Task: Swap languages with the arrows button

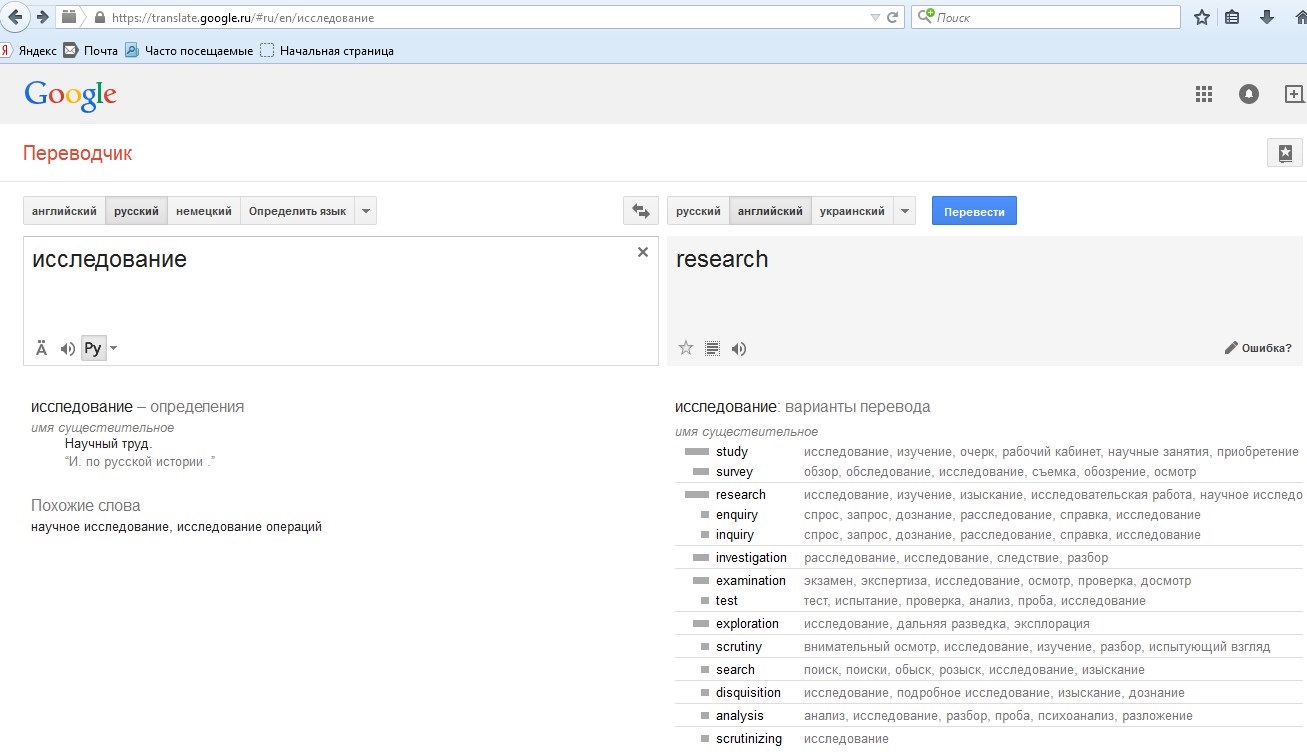Action: 640,211
